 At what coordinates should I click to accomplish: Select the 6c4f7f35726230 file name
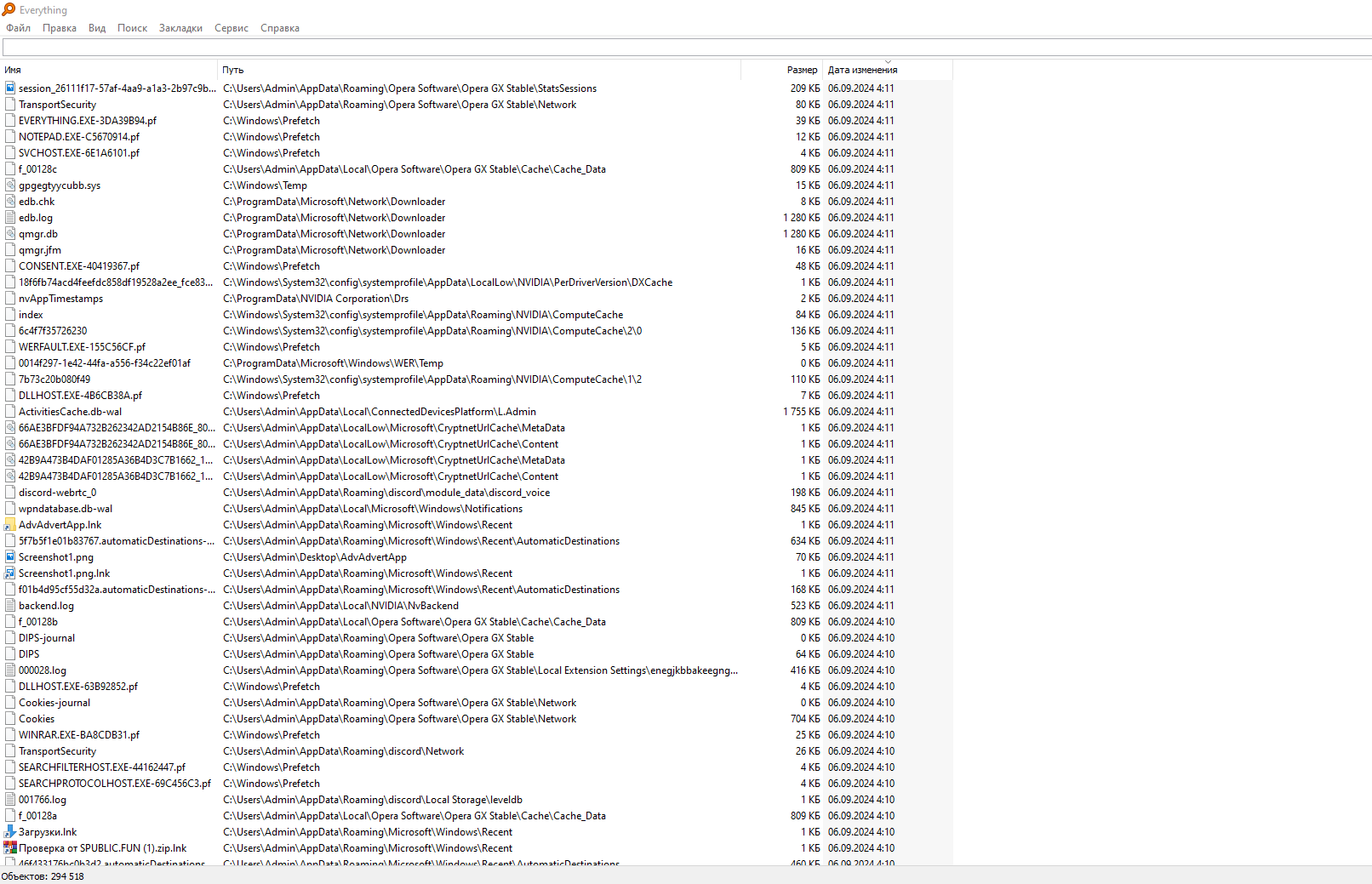point(53,331)
